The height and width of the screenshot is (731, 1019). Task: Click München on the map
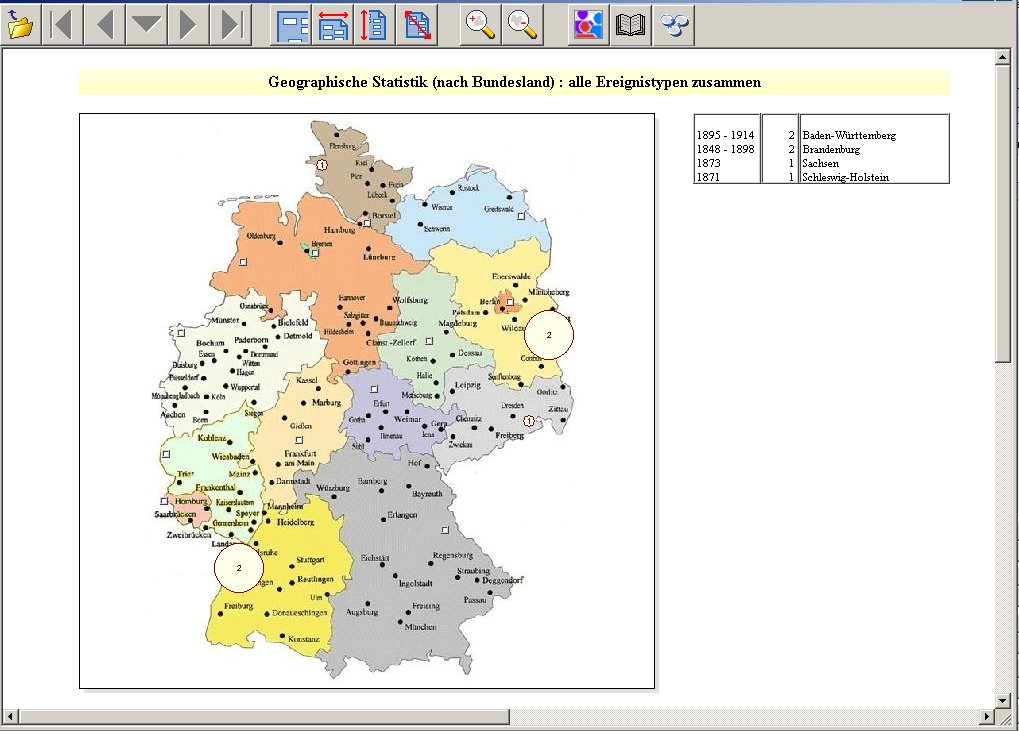[420, 627]
